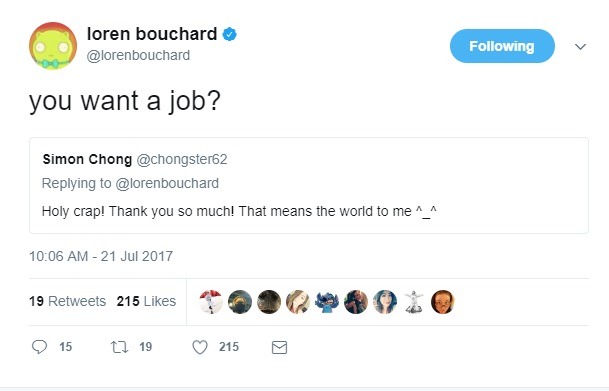Image resolution: width=609 pixels, height=391 pixels.
Task: Open the @lorenbouchard handle under the name
Action: 138,56
